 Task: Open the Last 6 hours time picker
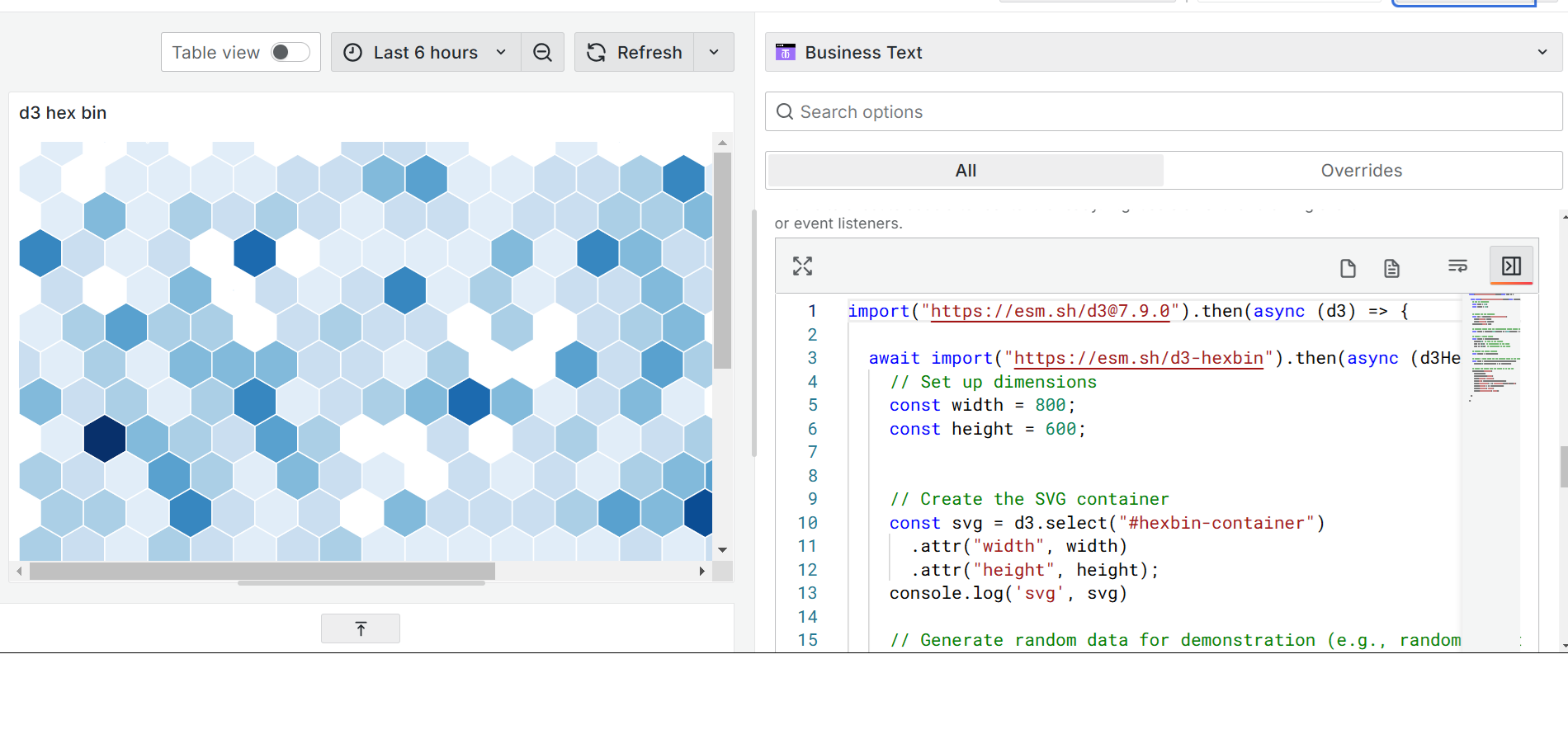click(426, 53)
